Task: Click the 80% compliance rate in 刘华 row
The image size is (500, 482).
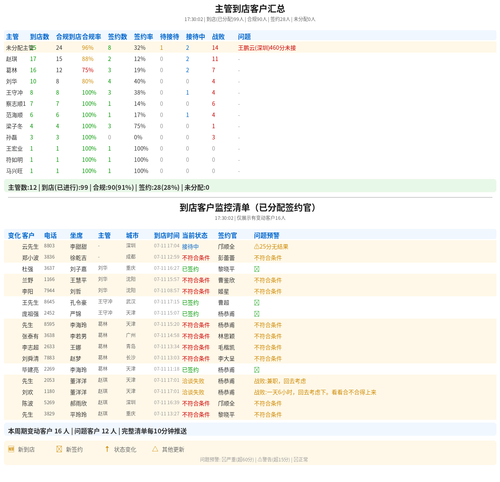Action: [88, 81]
